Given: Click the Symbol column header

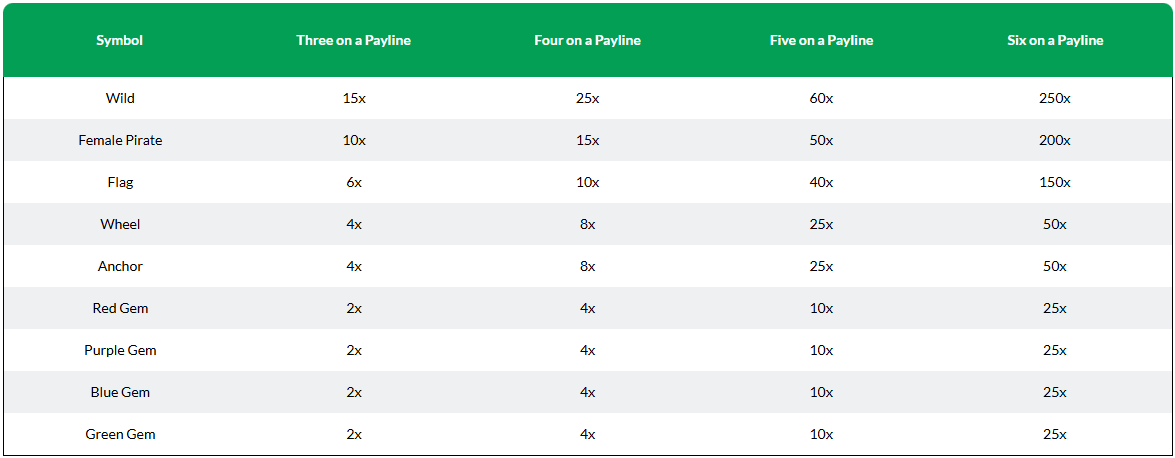Looking at the screenshot, I should pyautogui.click(x=120, y=40).
